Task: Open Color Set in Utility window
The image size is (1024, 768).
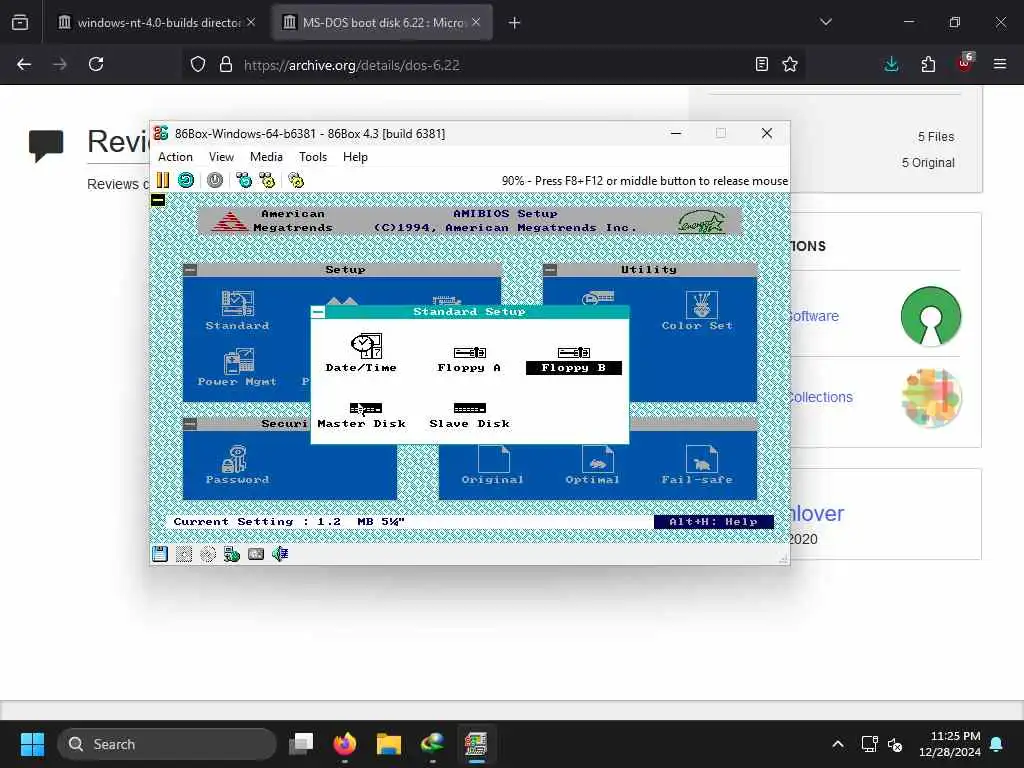Action: pyautogui.click(x=697, y=311)
